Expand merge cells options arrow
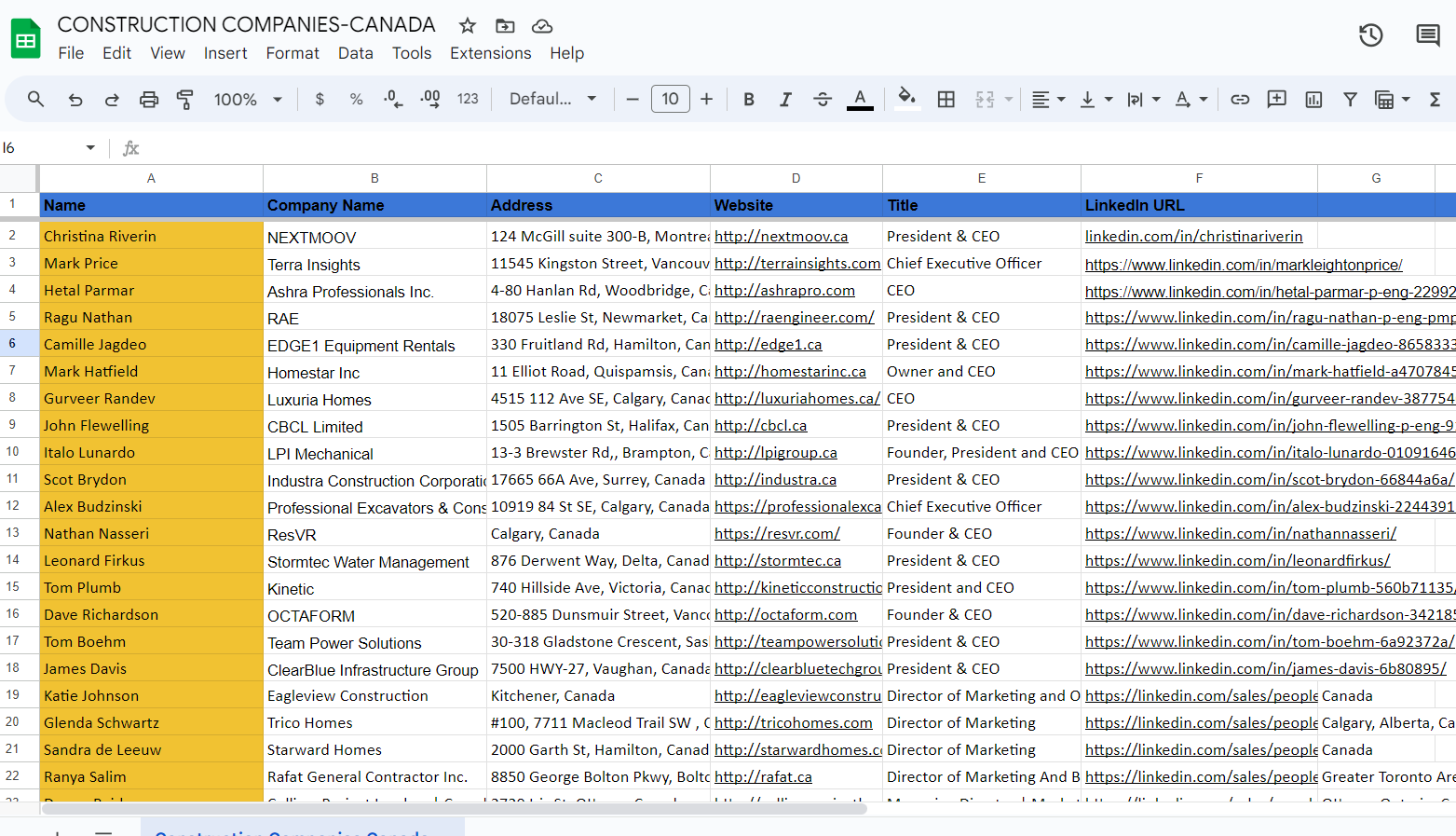The height and width of the screenshot is (836, 1456). tap(1008, 99)
